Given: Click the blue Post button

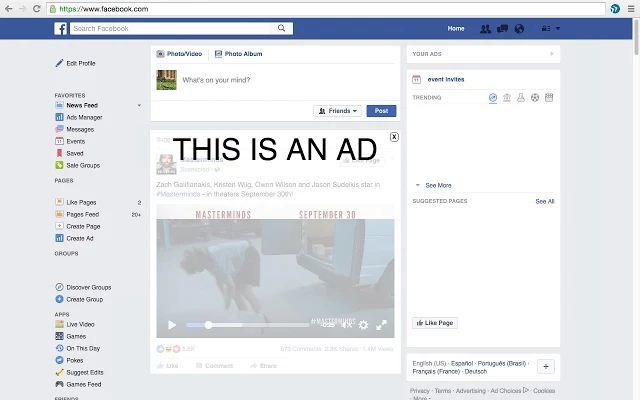Looking at the screenshot, I should click(x=380, y=111).
